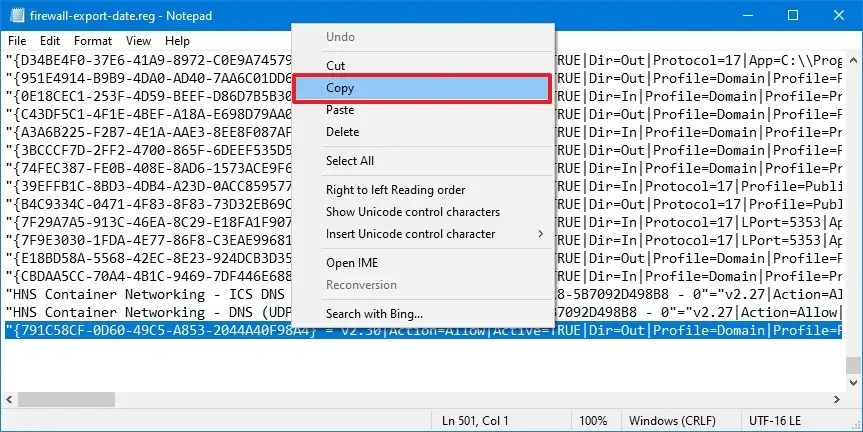Choose Delete from the context menu
The height and width of the screenshot is (432, 863).
[423, 132]
